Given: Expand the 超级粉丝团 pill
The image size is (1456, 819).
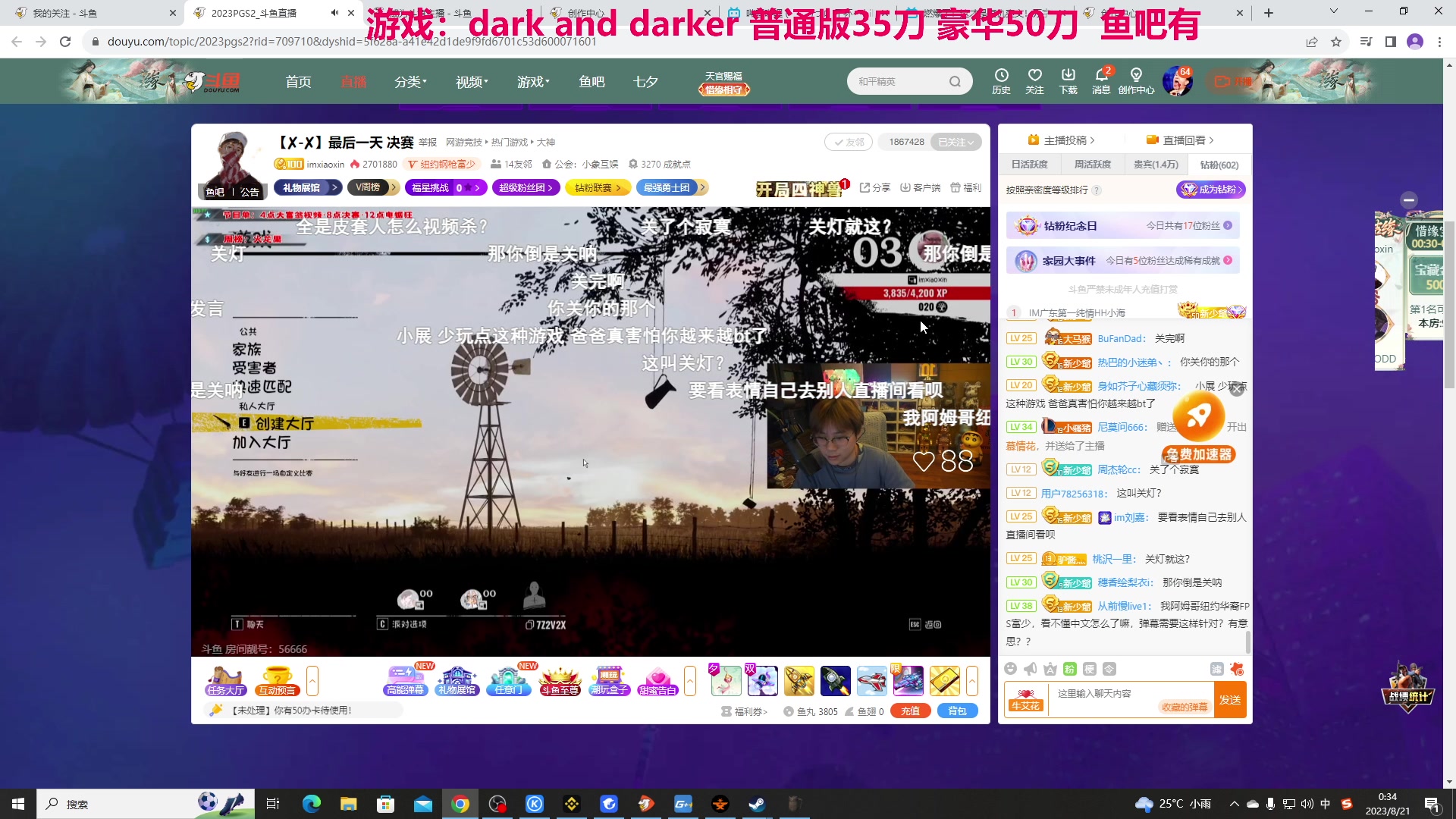Looking at the screenshot, I should tap(526, 187).
